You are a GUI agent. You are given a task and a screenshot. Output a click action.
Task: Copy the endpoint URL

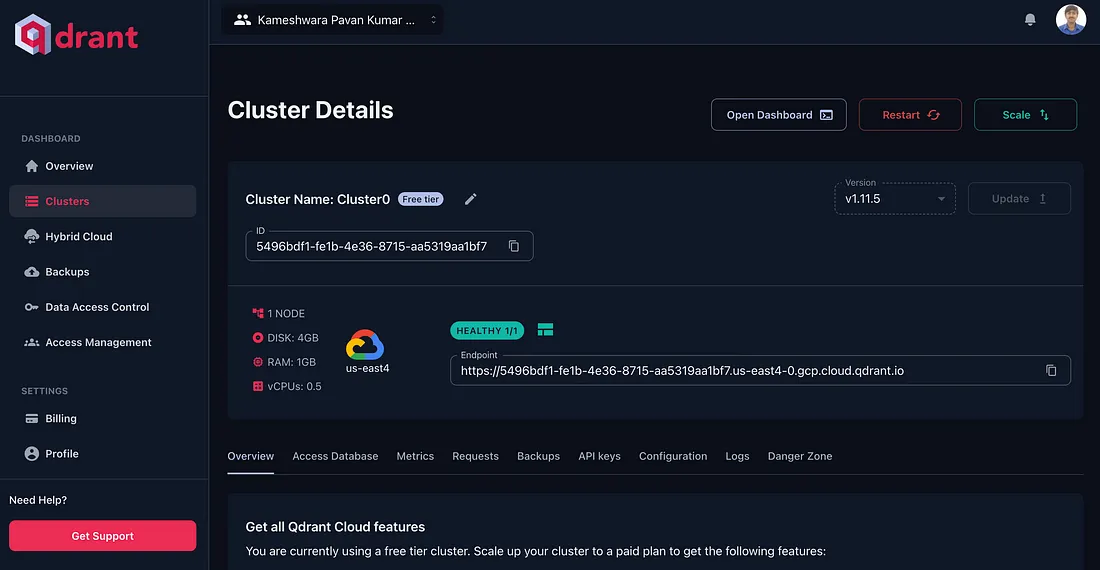pyautogui.click(x=1051, y=370)
